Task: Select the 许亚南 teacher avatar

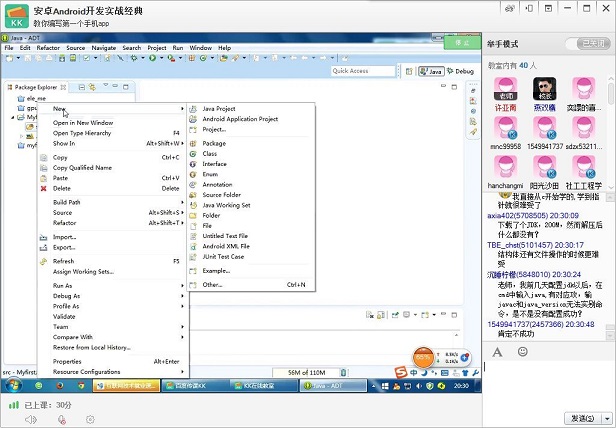Action: point(505,89)
